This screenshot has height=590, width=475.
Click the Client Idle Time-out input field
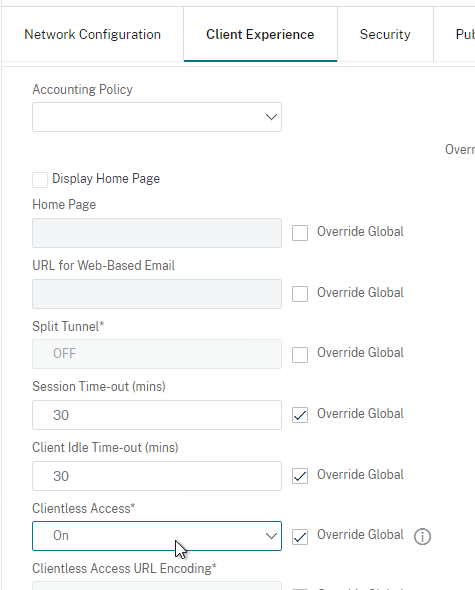pyautogui.click(x=157, y=476)
